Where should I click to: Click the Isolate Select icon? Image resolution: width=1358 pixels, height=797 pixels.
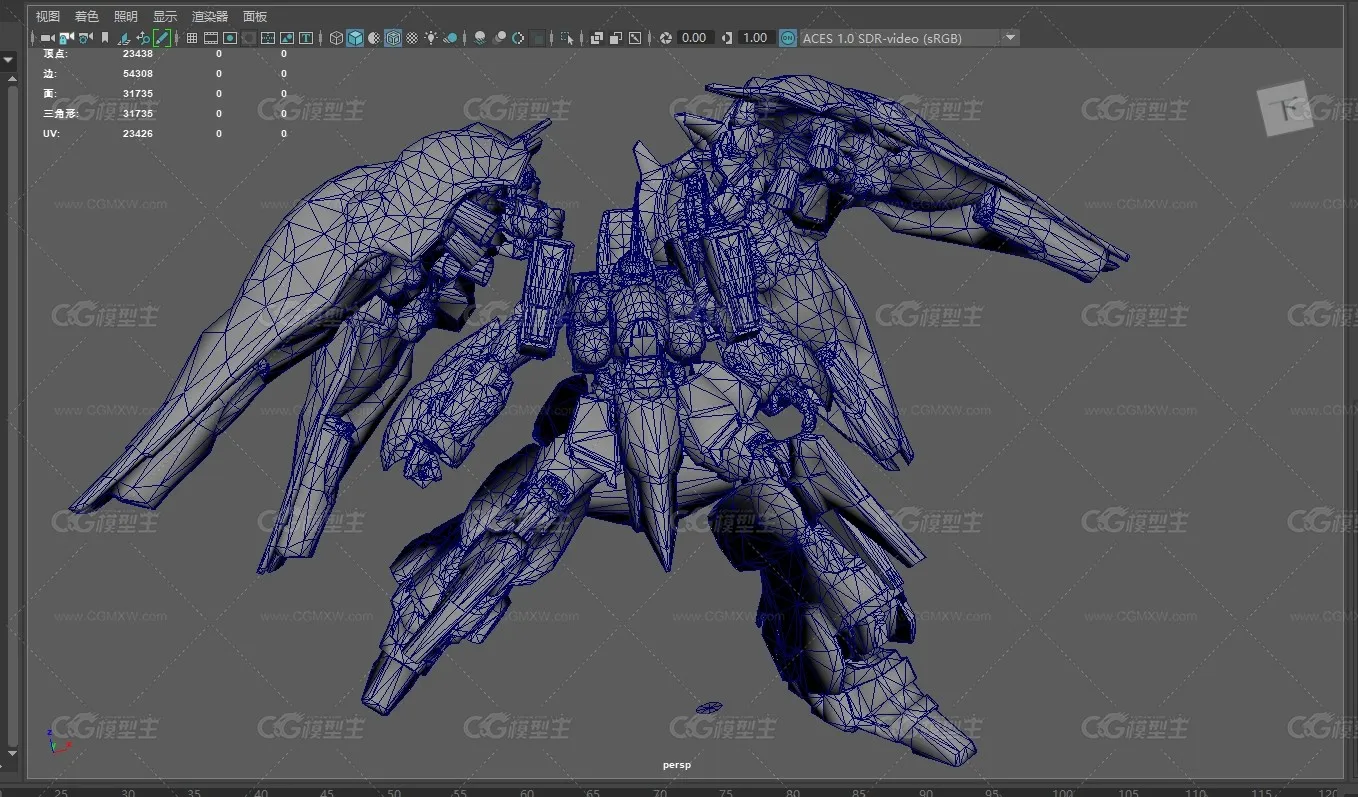click(x=567, y=38)
